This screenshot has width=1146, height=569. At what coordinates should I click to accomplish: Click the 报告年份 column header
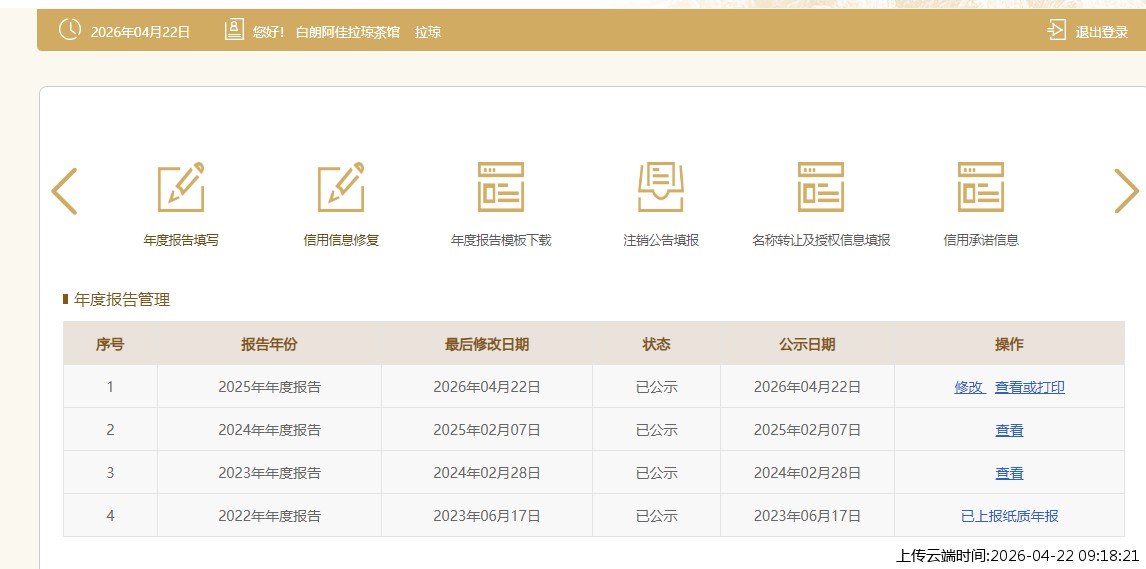tap(269, 344)
